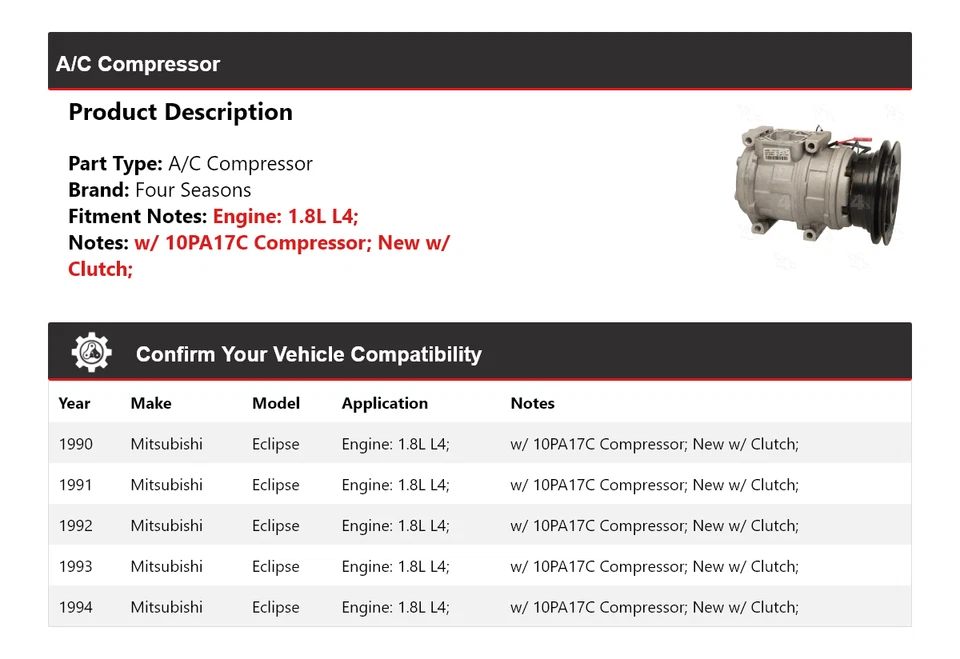This screenshot has width=960, height=659.
Task: Click the Make column header
Action: 150,403
